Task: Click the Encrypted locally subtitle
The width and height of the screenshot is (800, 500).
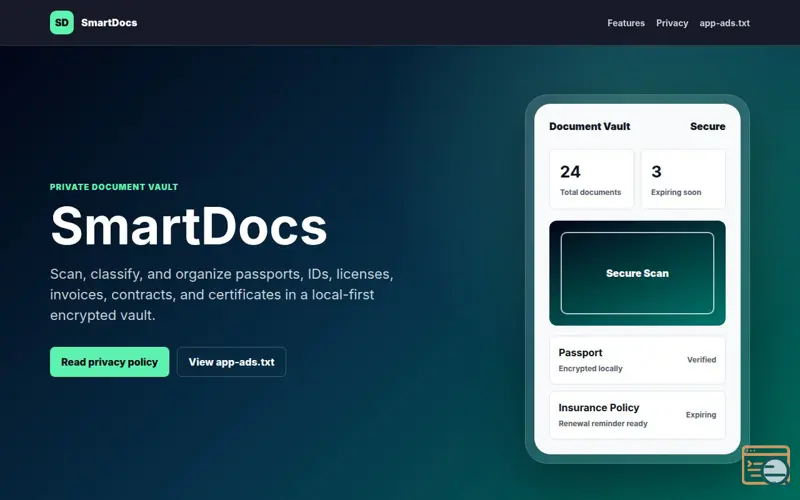Action: [x=590, y=368]
